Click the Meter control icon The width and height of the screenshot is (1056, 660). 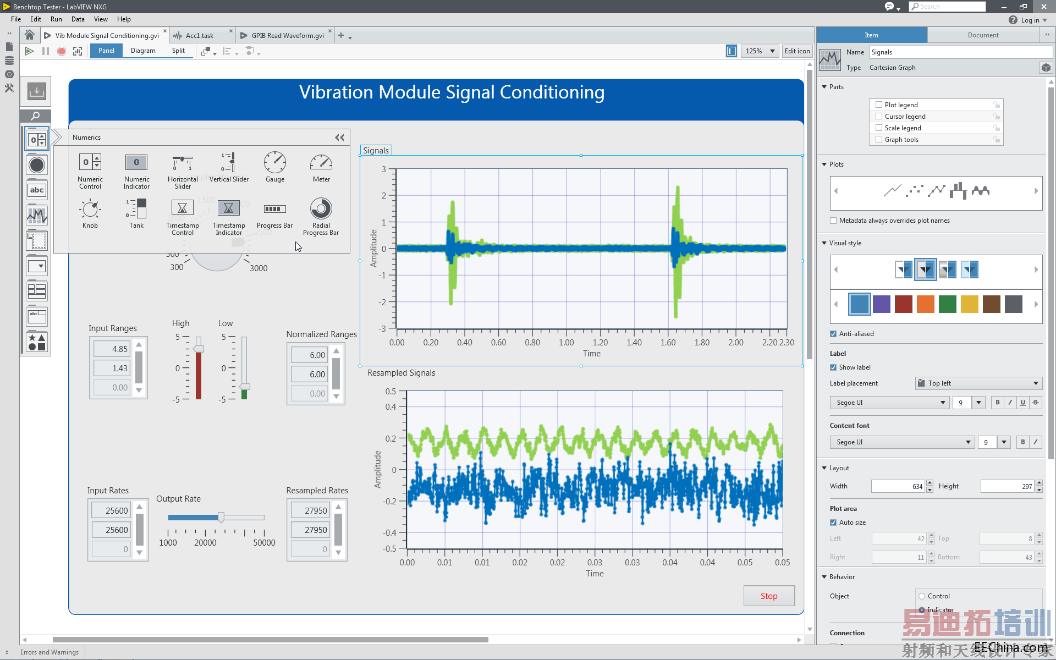pyautogui.click(x=321, y=162)
